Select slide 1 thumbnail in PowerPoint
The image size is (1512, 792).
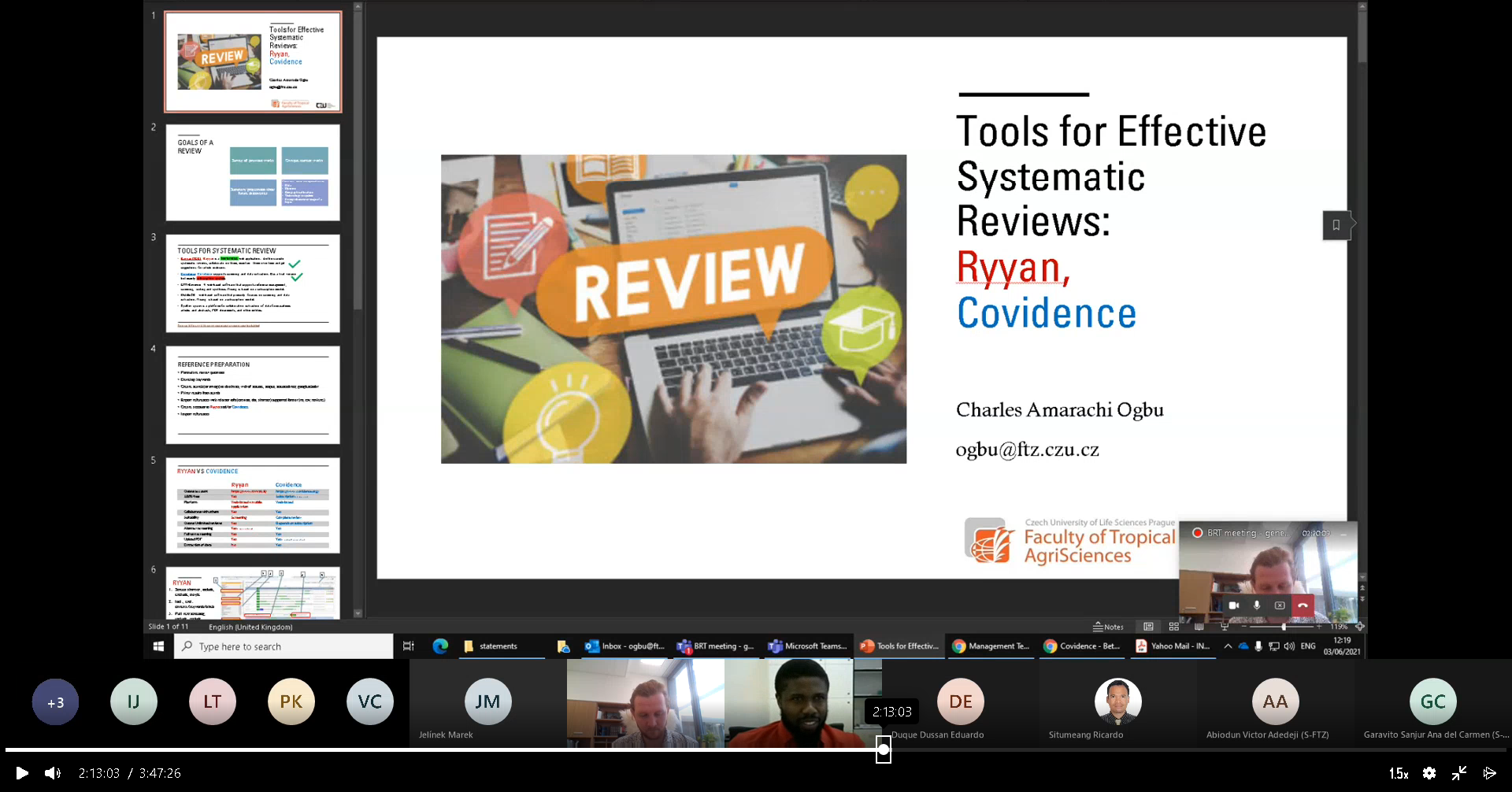point(253,61)
